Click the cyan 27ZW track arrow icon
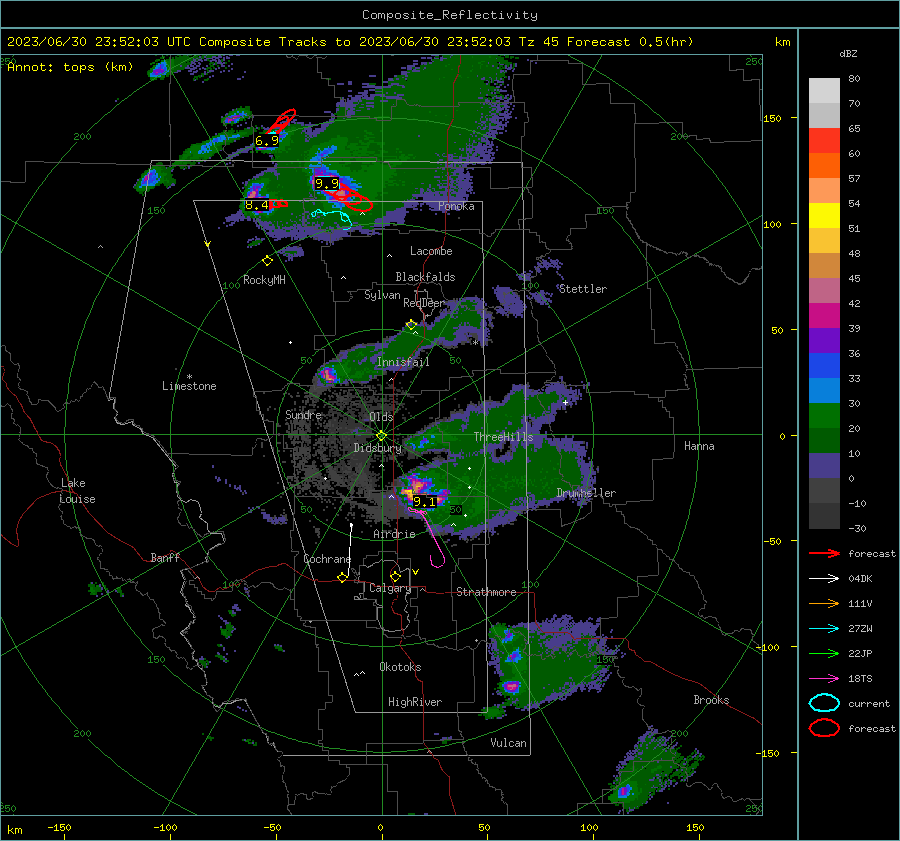900x841 pixels. point(824,629)
